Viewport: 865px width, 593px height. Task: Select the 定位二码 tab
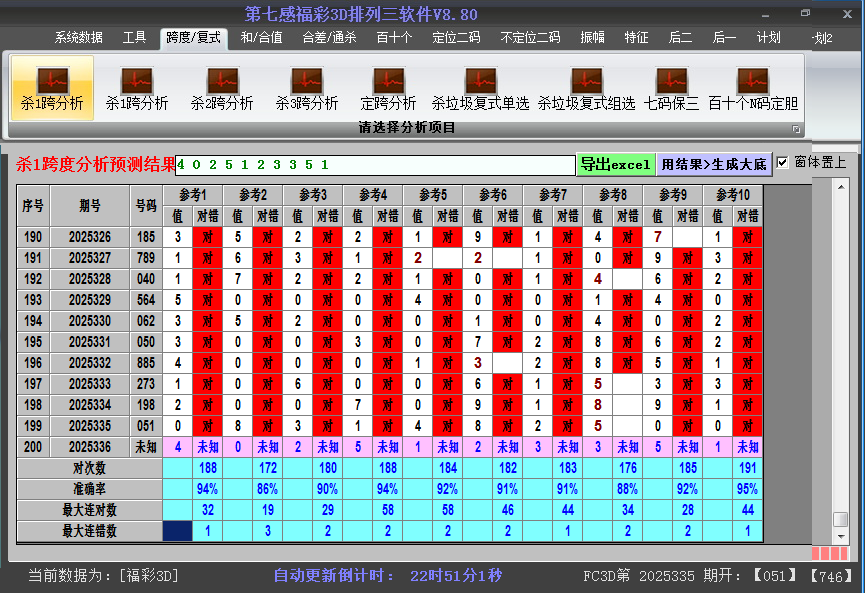click(456, 38)
